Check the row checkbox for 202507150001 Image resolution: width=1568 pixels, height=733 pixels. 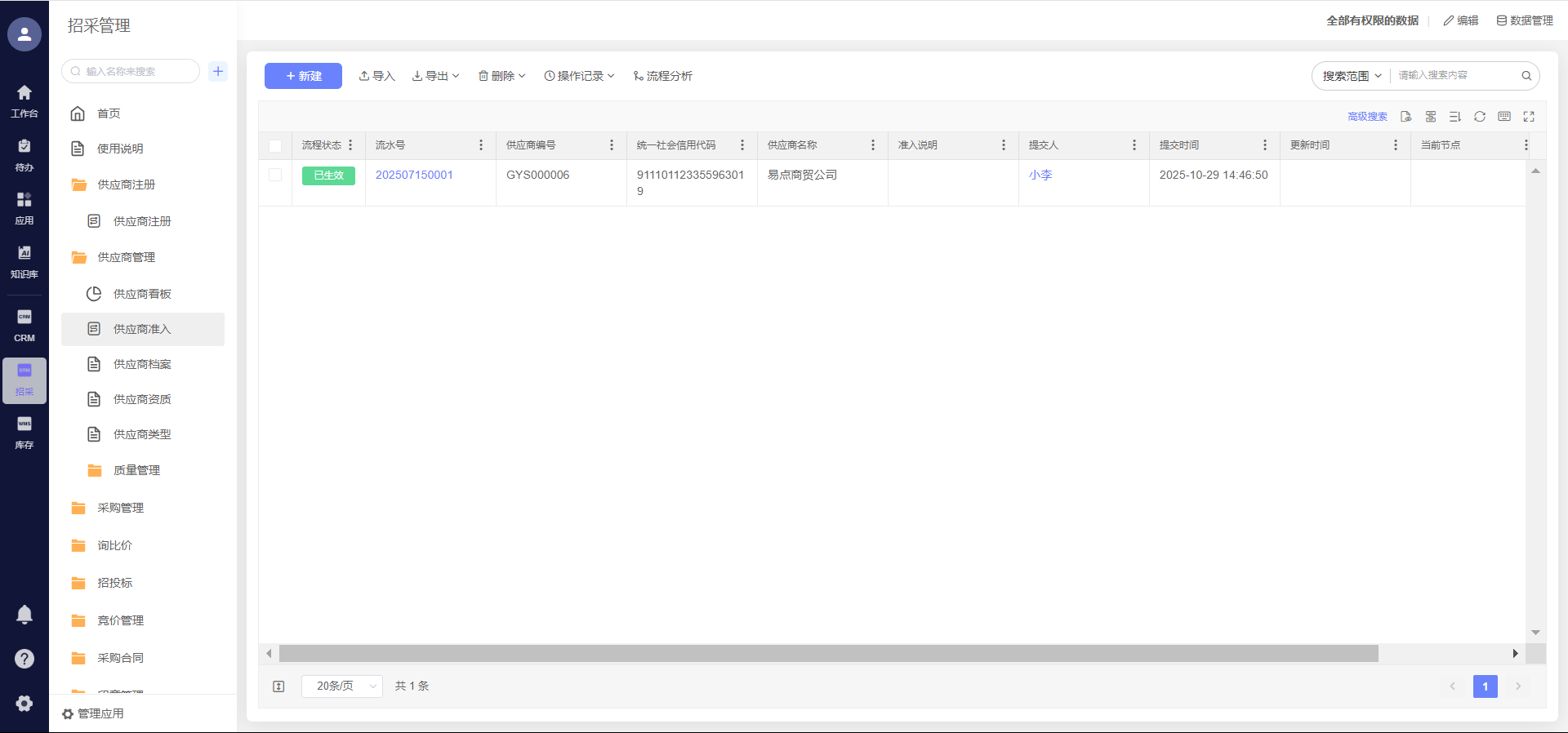(x=275, y=175)
